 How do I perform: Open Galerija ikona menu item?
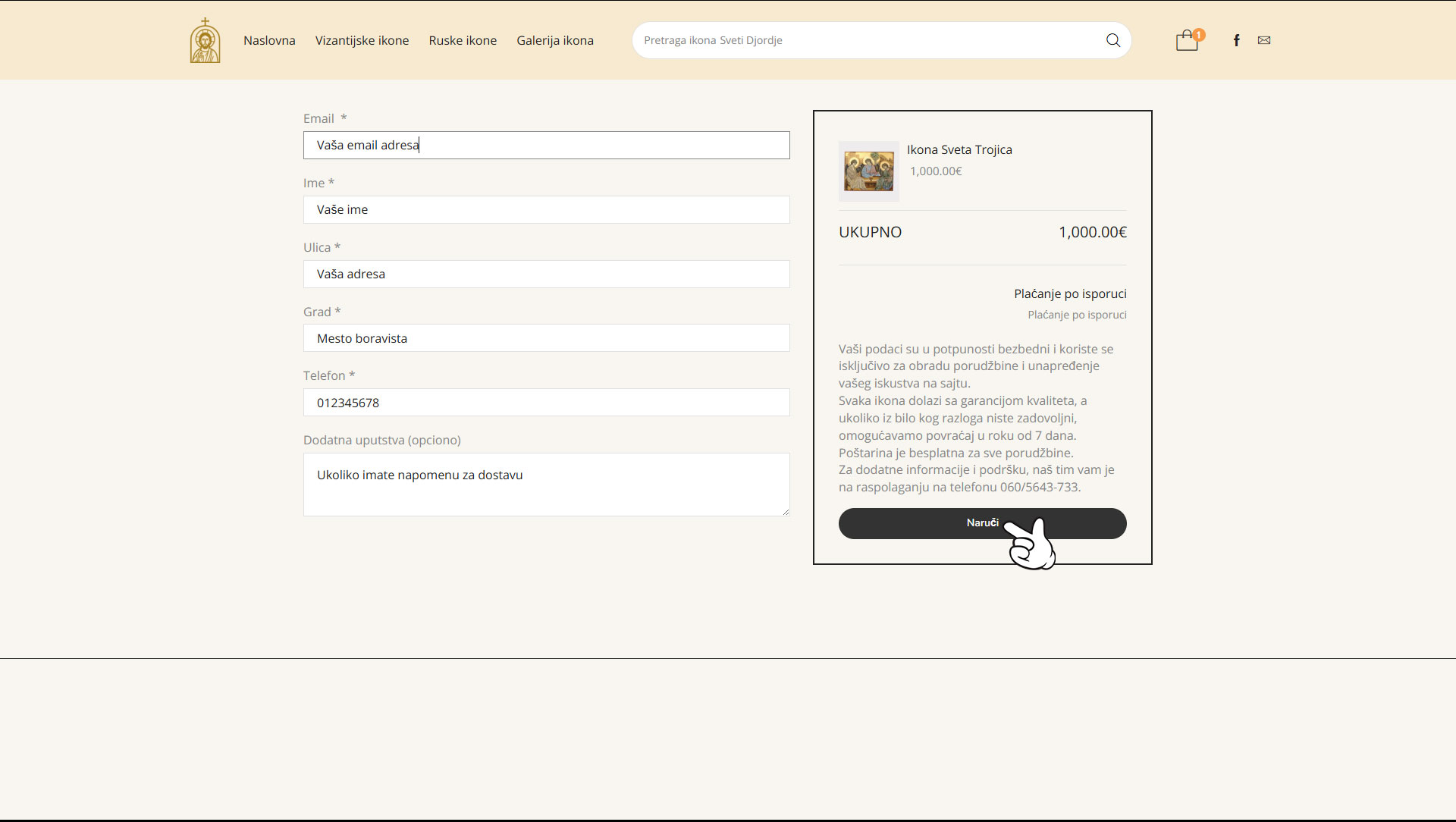[x=555, y=40]
